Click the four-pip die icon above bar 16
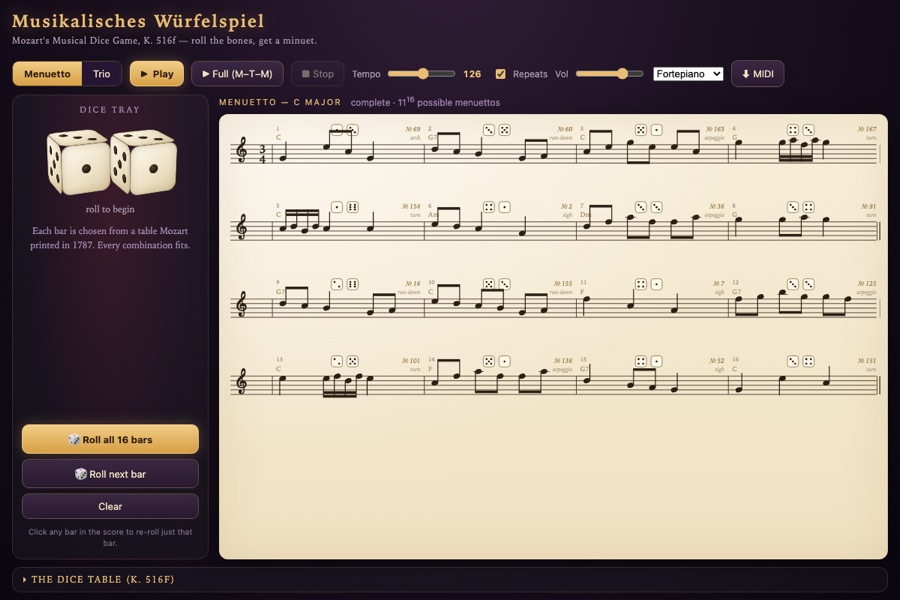Screen dimensions: 900x600 (x=808, y=361)
